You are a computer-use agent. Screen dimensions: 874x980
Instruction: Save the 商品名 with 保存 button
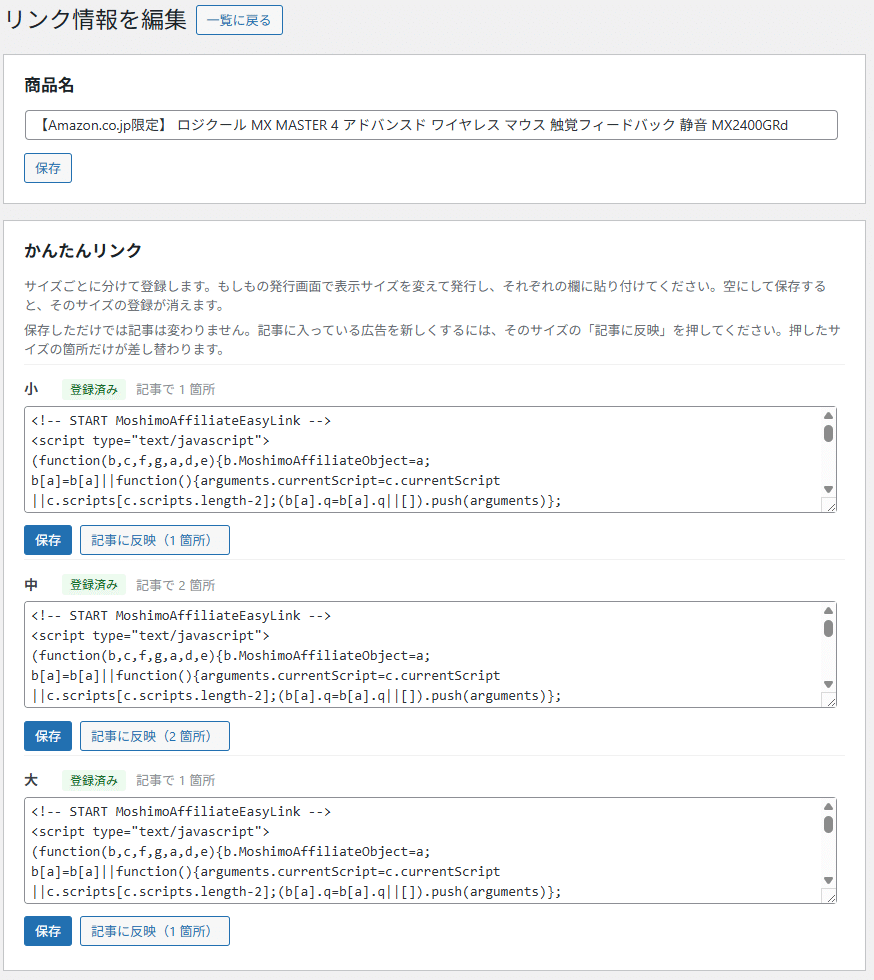pos(48,168)
